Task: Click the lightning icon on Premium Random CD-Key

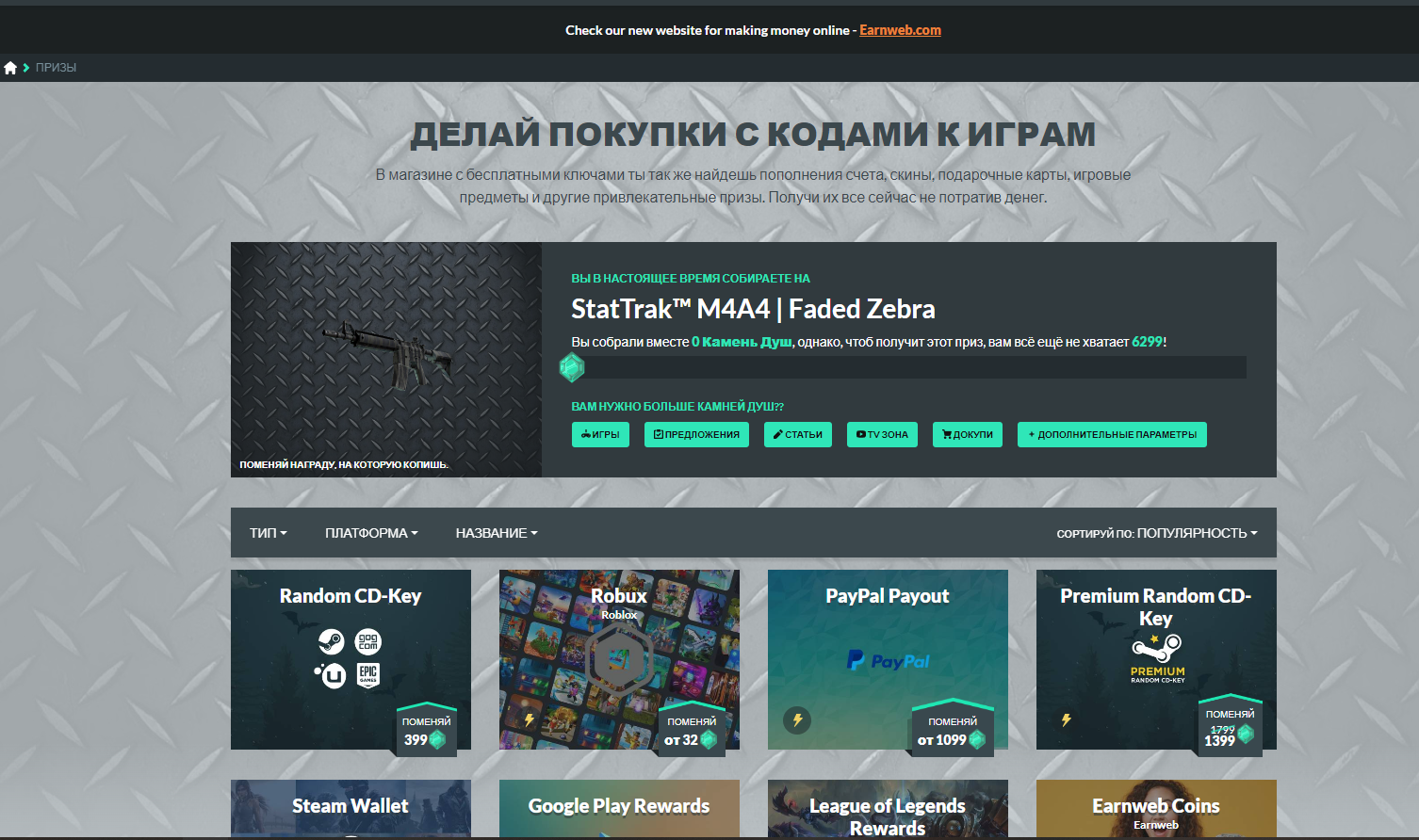Action: pyautogui.click(x=1066, y=720)
